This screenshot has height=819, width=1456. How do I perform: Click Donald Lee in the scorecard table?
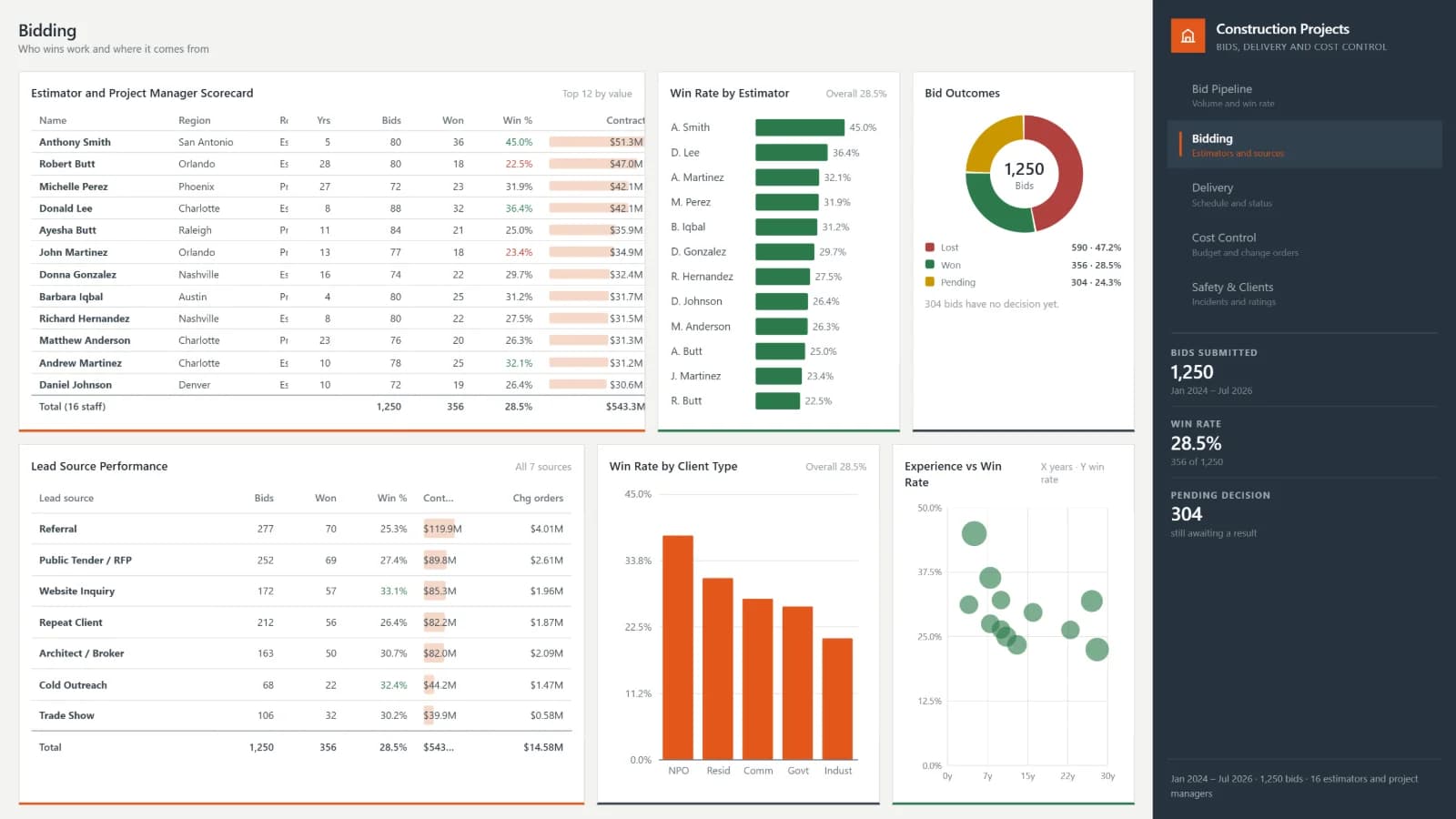coord(66,208)
